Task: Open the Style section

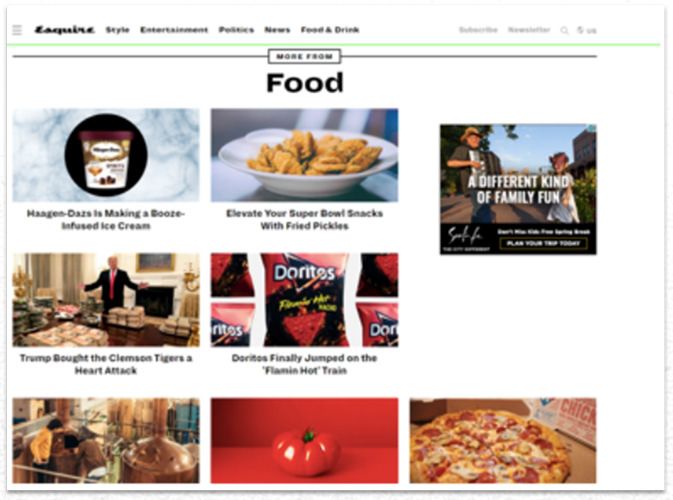Action: point(118,30)
